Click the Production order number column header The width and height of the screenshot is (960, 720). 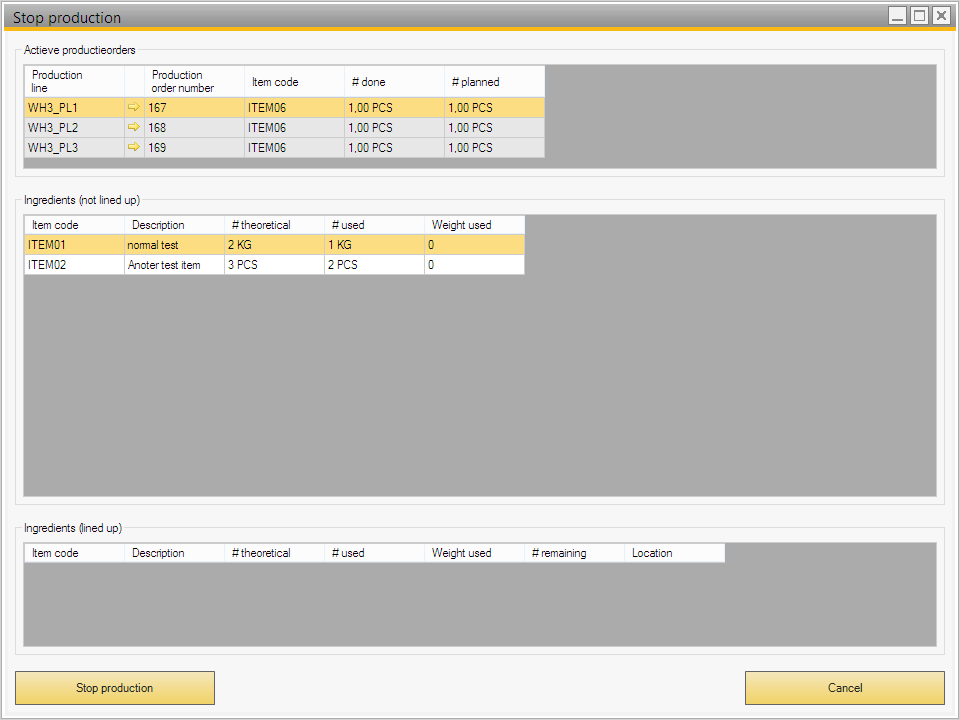pos(194,81)
